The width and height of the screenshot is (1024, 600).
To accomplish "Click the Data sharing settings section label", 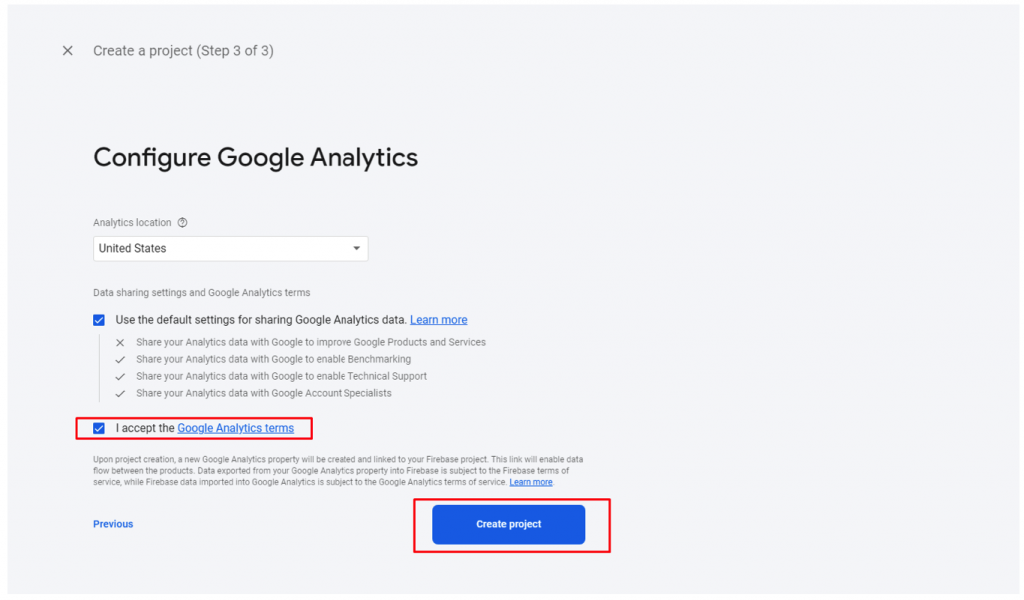I will pyautogui.click(x=202, y=293).
